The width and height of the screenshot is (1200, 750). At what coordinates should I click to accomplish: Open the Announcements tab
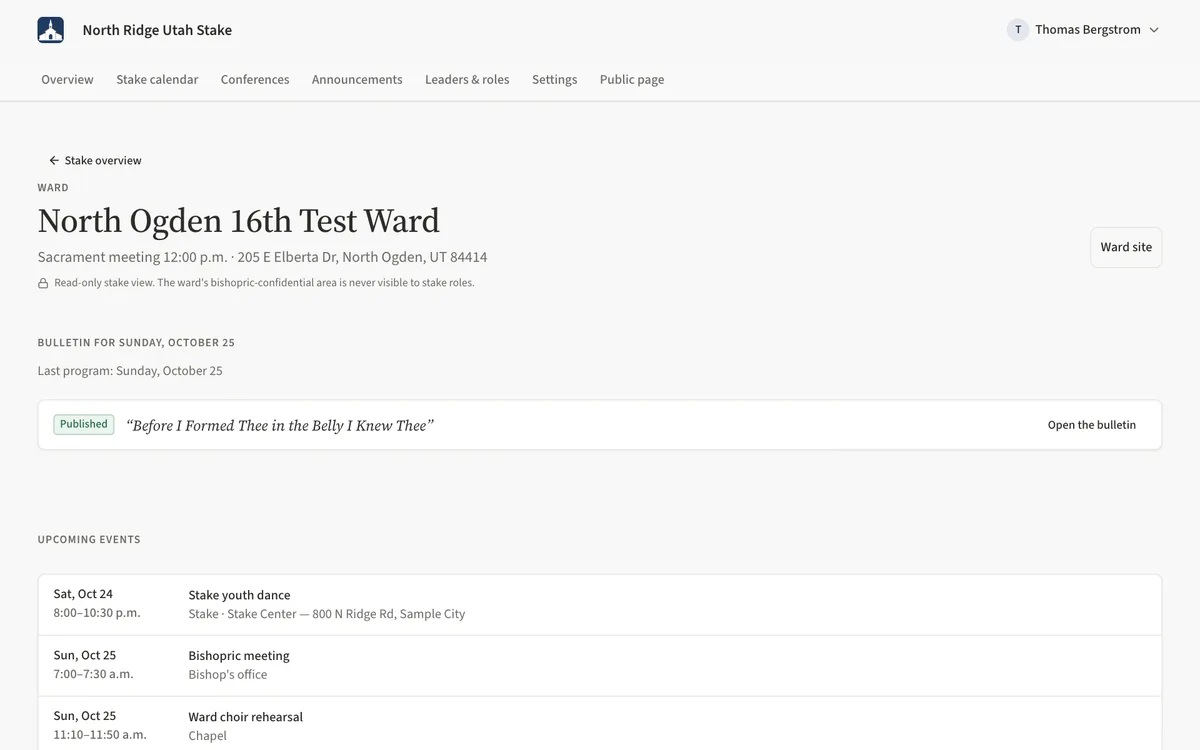[x=357, y=80]
